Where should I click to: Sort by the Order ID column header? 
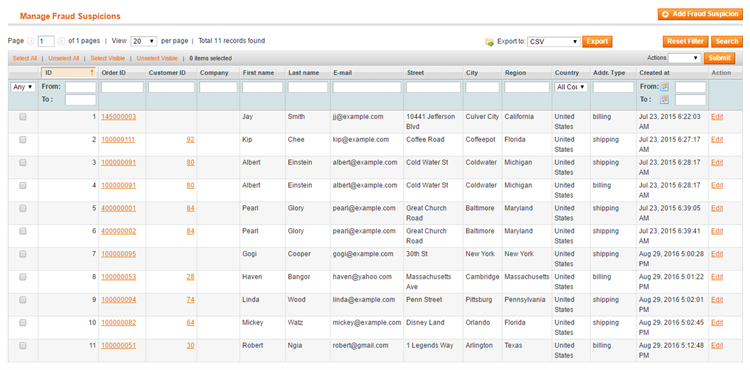[x=114, y=73]
